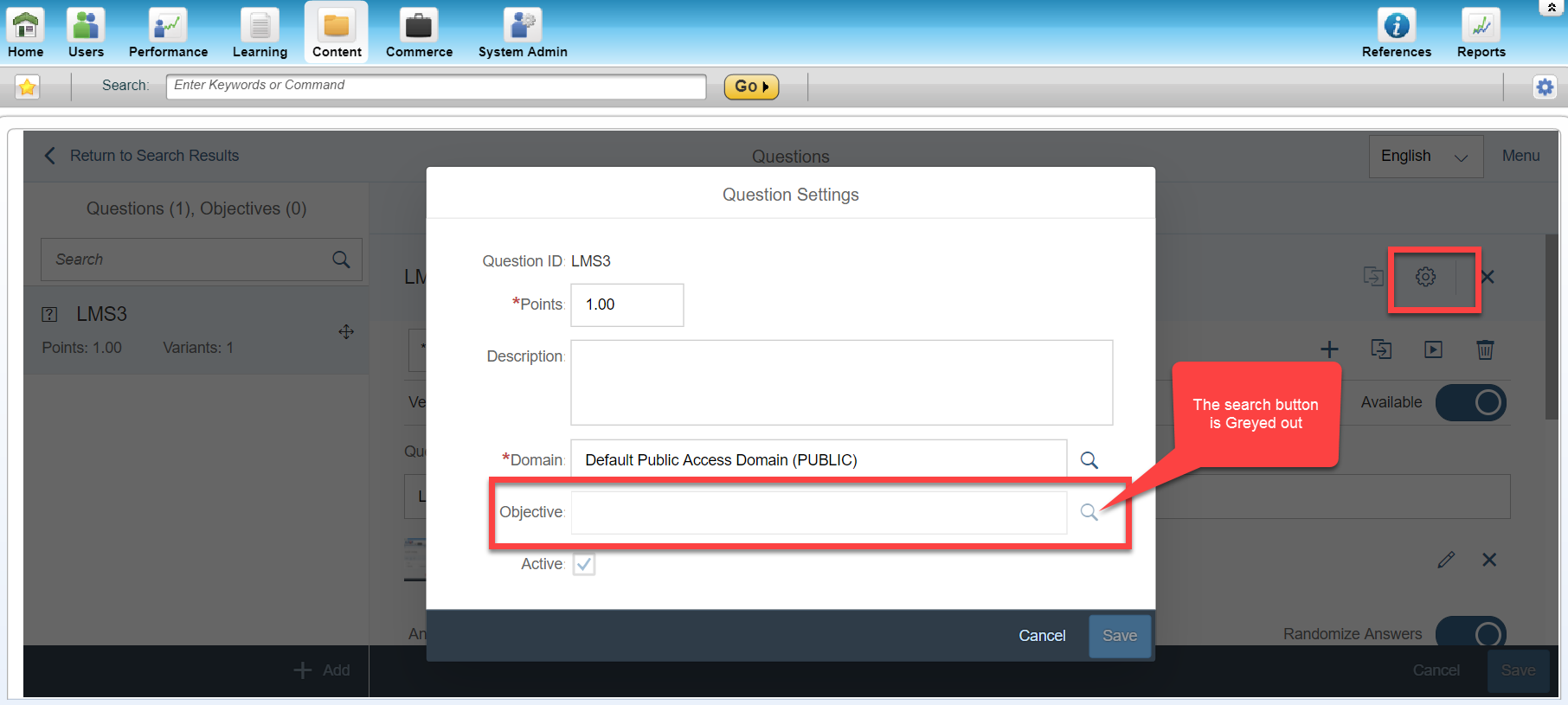
Task: Collapse the top navigation header arrow
Action: [x=1552, y=7]
